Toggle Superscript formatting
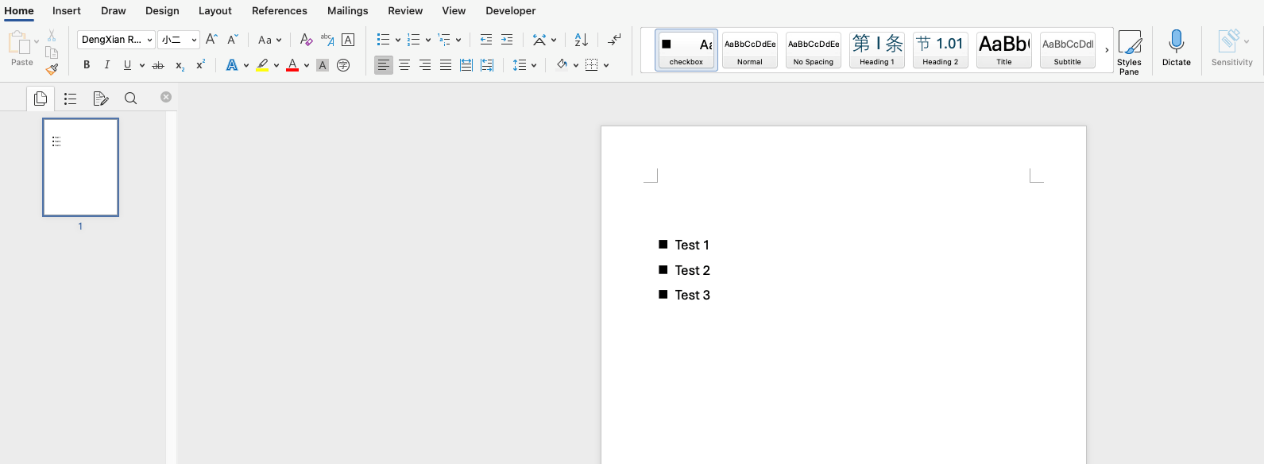This screenshot has height=464, width=1264. [200, 64]
